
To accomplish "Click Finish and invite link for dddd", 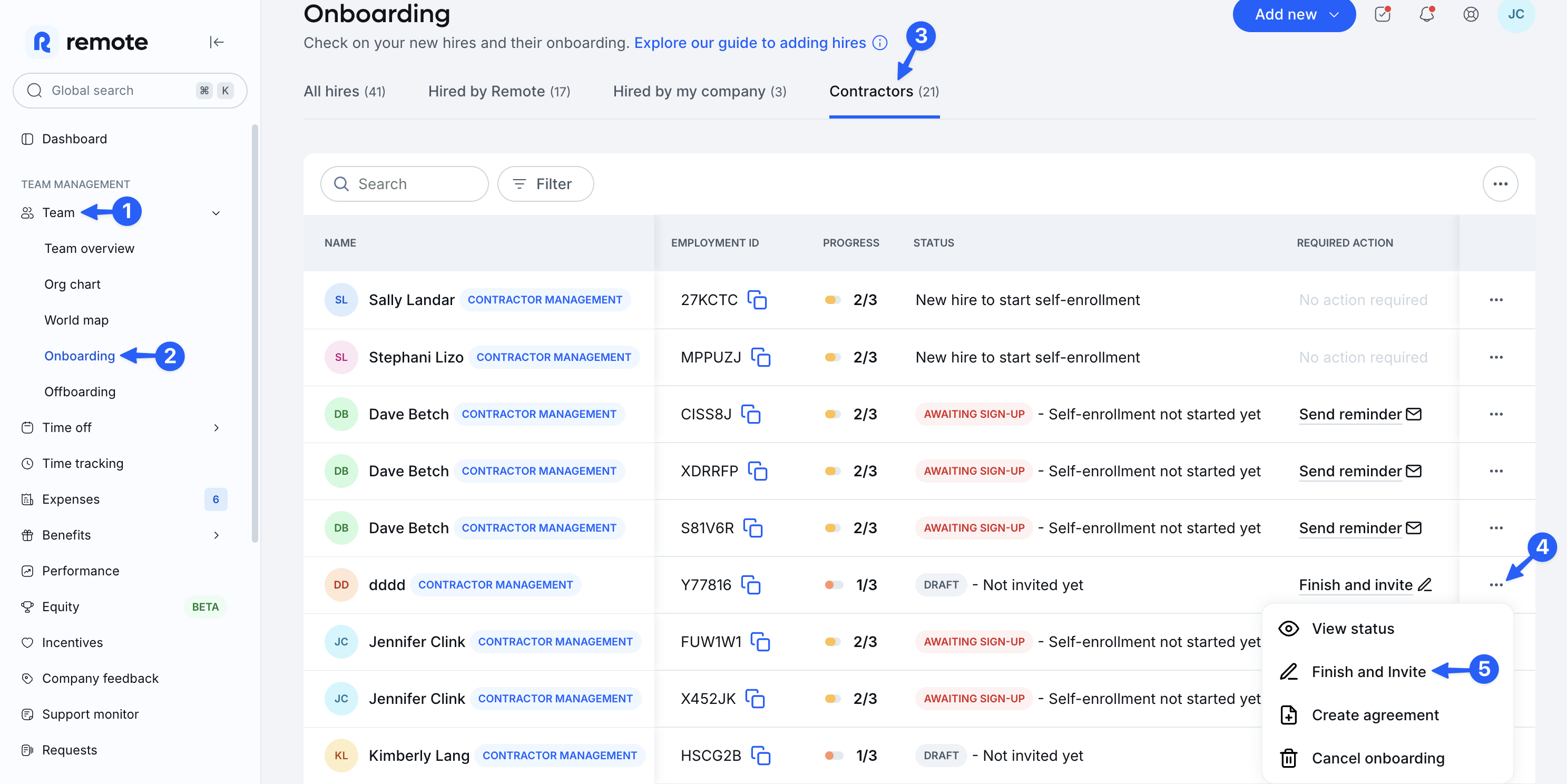I will point(1365,584).
